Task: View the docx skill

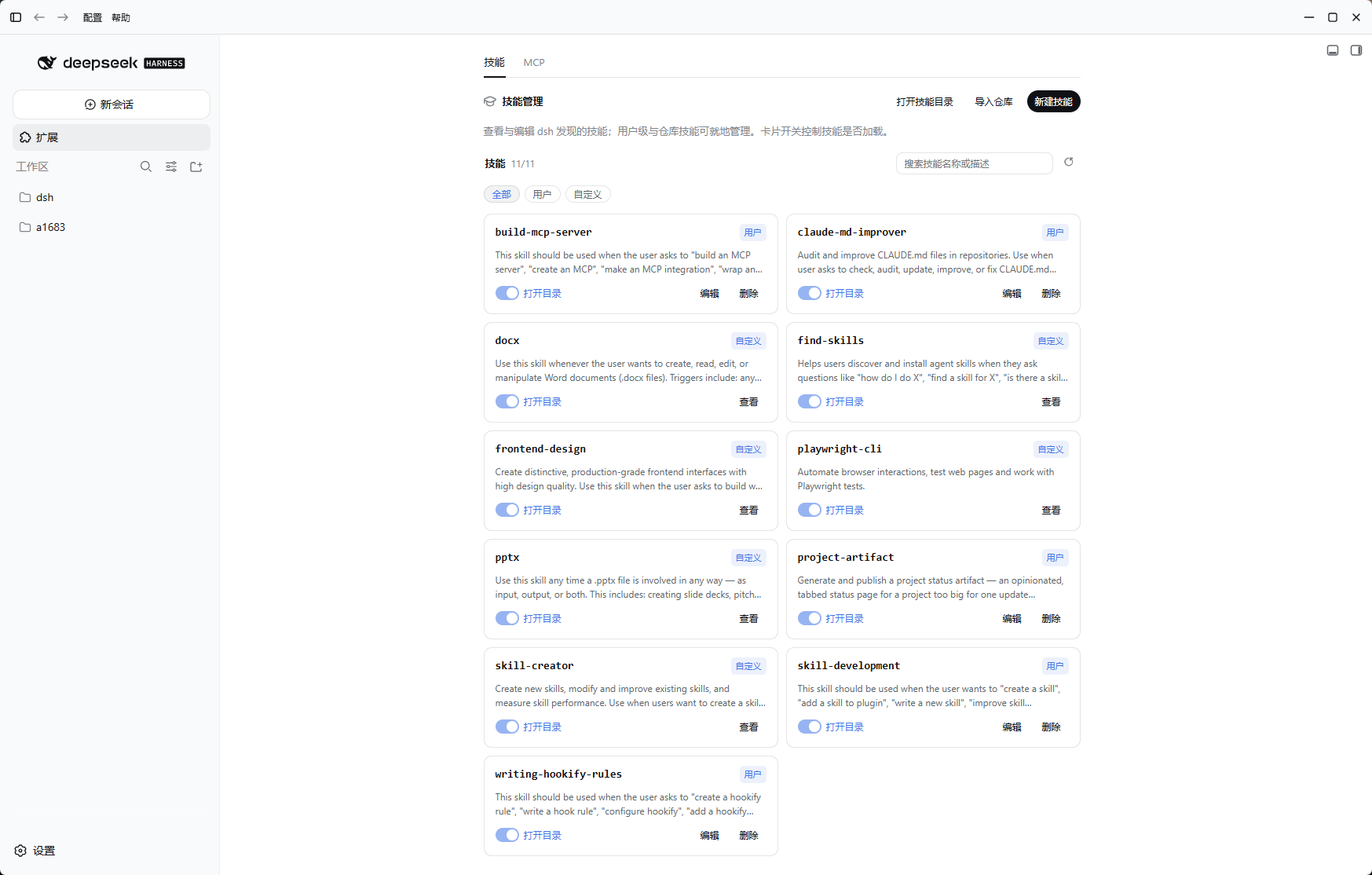Action: tap(749, 401)
